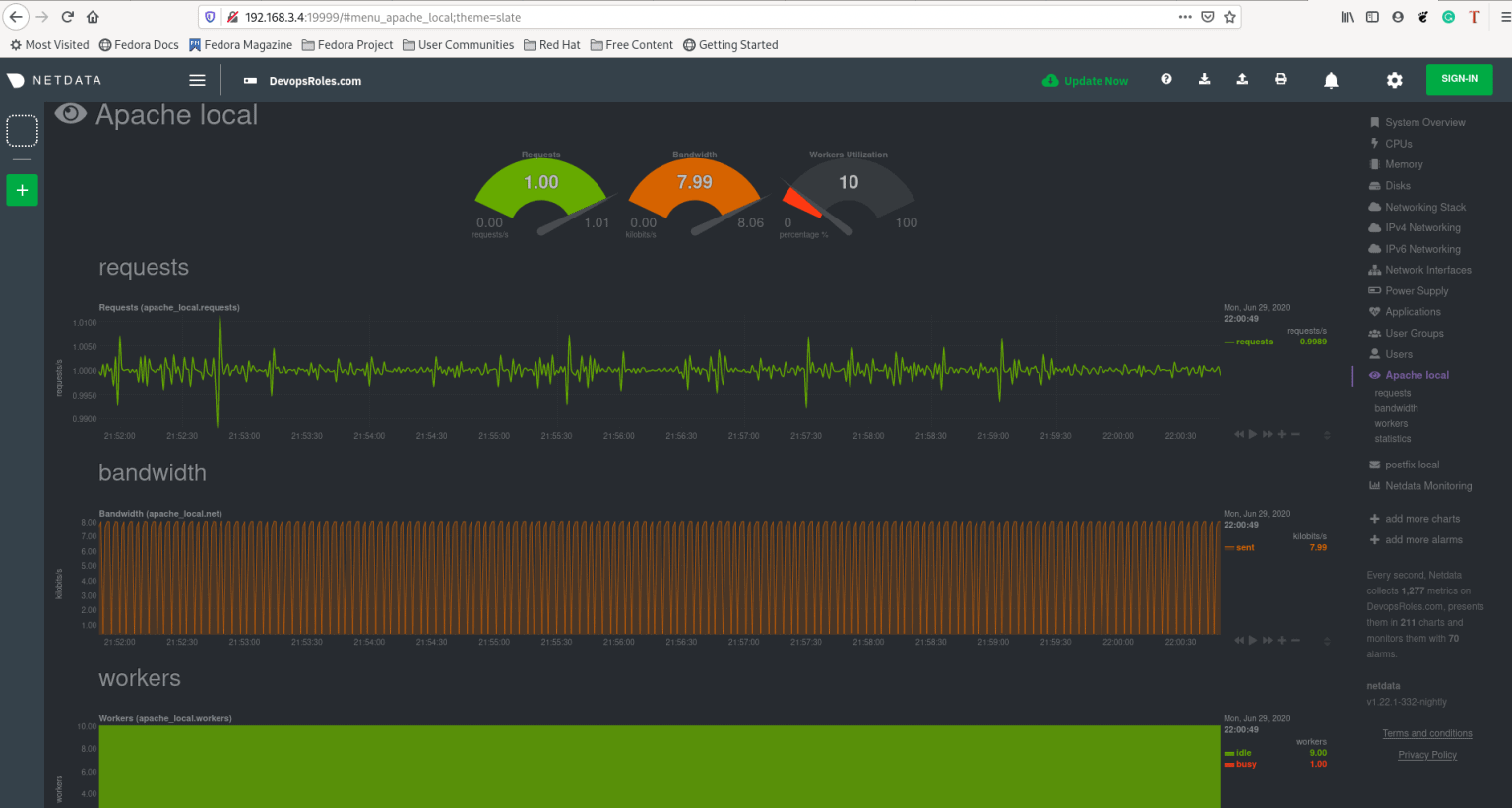The width and height of the screenshot is (1512, 808).
Task: Toggle the 'busy' workers dimension legend
Action: [1245, 765]
